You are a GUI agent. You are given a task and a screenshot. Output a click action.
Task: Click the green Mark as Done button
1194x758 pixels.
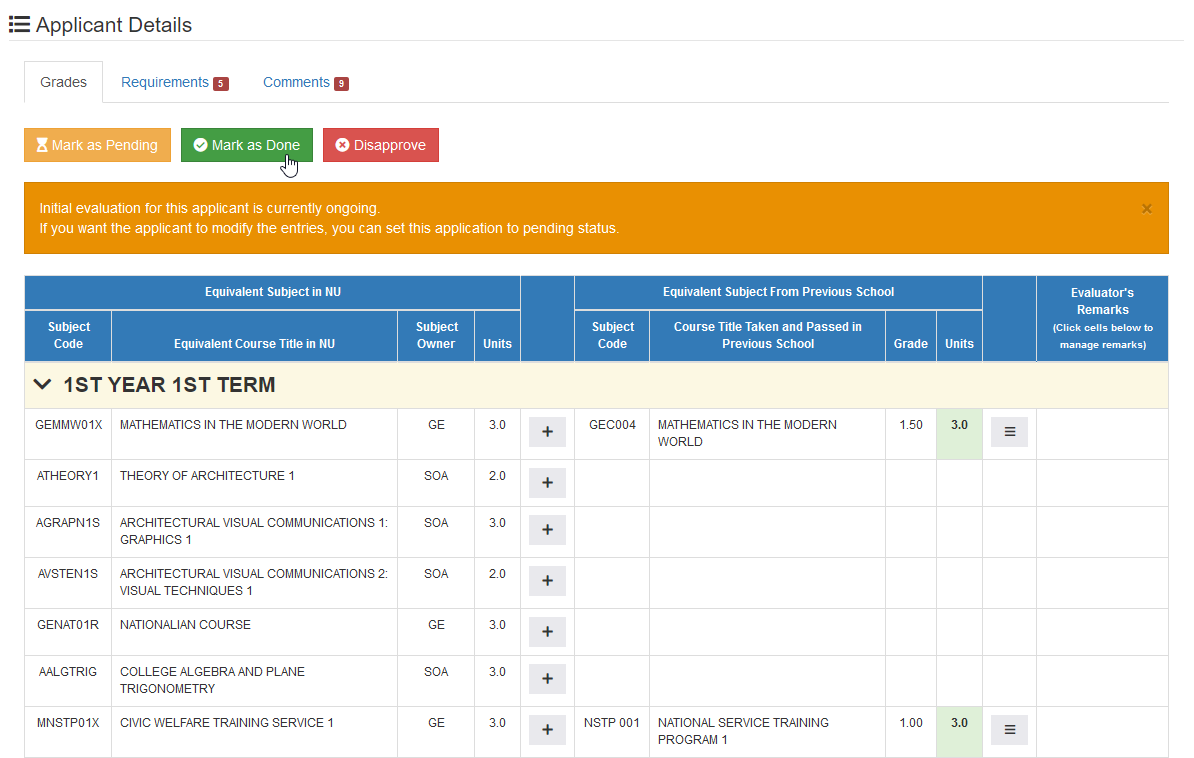(x=247, y=145)
